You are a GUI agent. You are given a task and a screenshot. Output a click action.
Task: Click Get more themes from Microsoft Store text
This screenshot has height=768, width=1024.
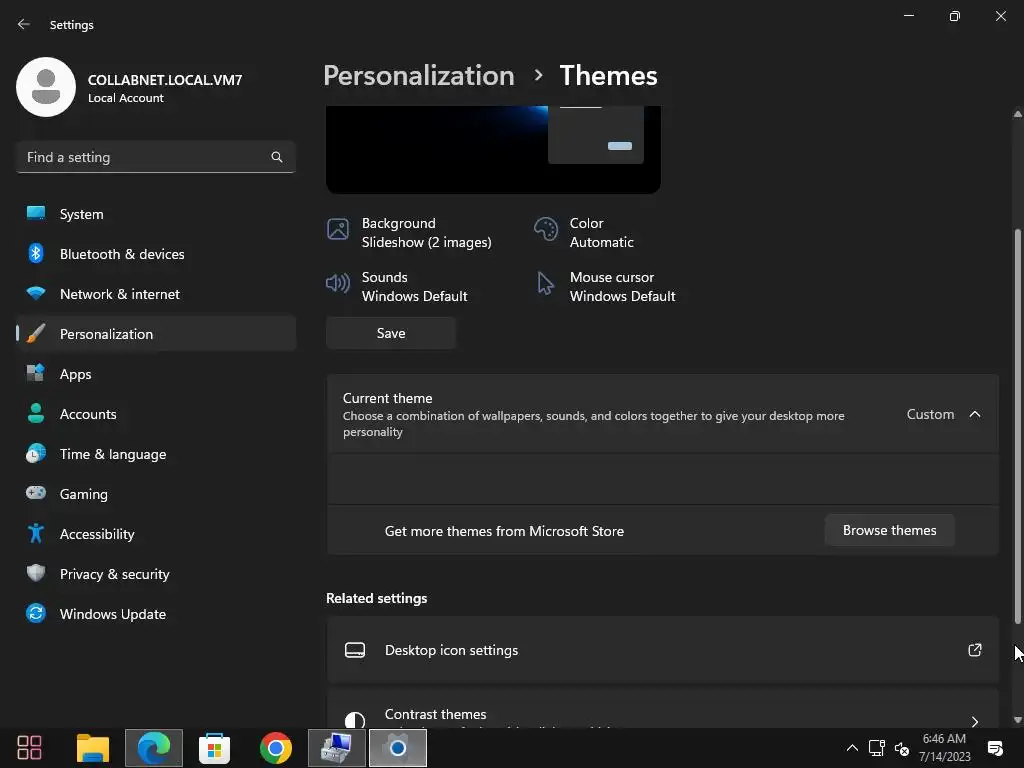pos(504,531)
